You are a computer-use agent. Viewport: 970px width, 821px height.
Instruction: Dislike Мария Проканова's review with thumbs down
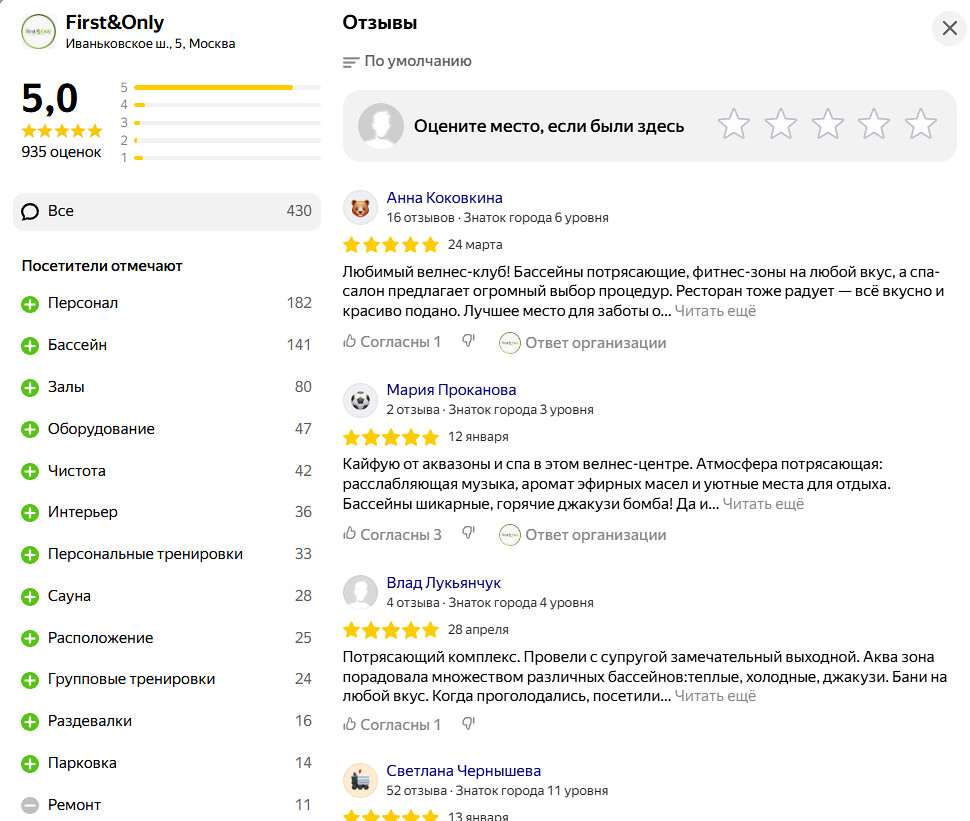468,534
